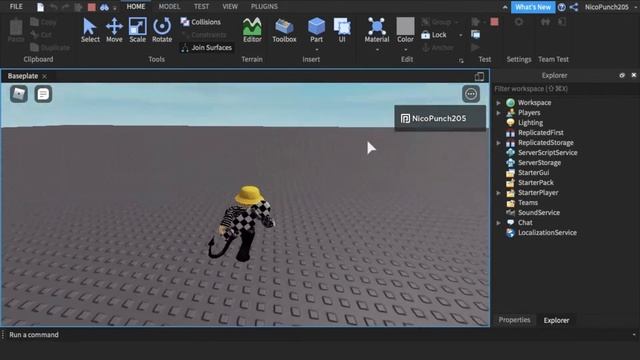Viewport: 640px width, 360px height.
Task: Expand the Workspace tree node
Action: point(498,102)
